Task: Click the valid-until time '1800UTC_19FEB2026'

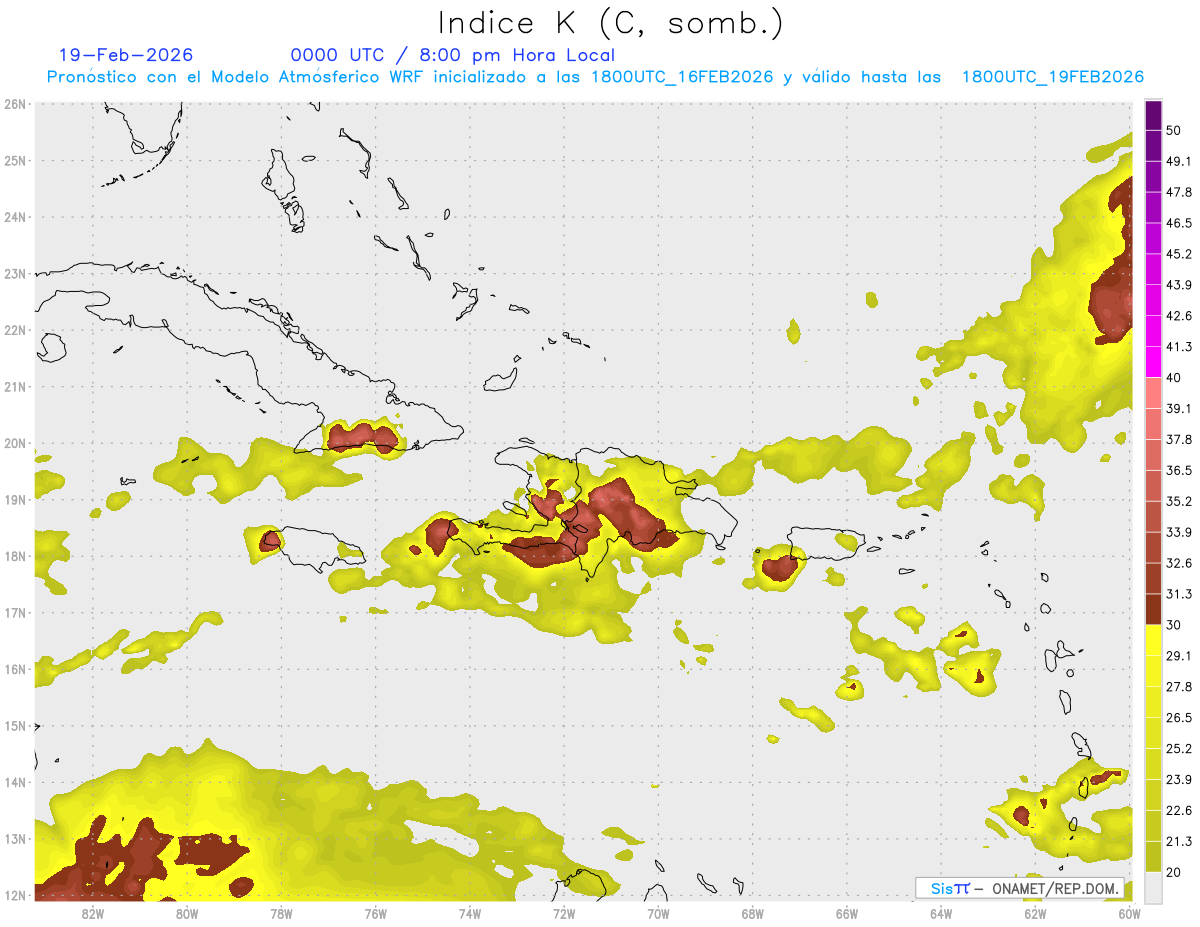Action: point(1053,77)
